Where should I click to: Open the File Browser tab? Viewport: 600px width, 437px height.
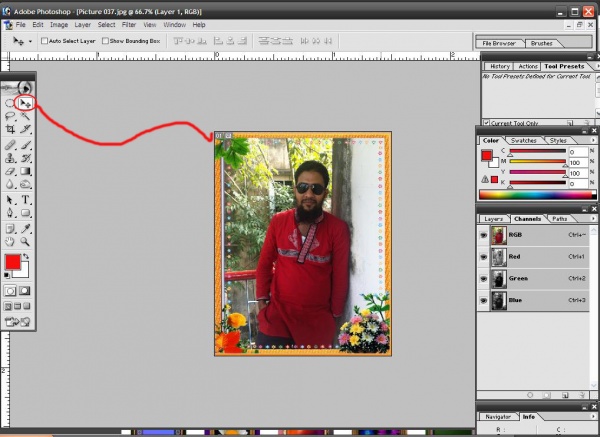pyautogui.click(x=499, y=43)
